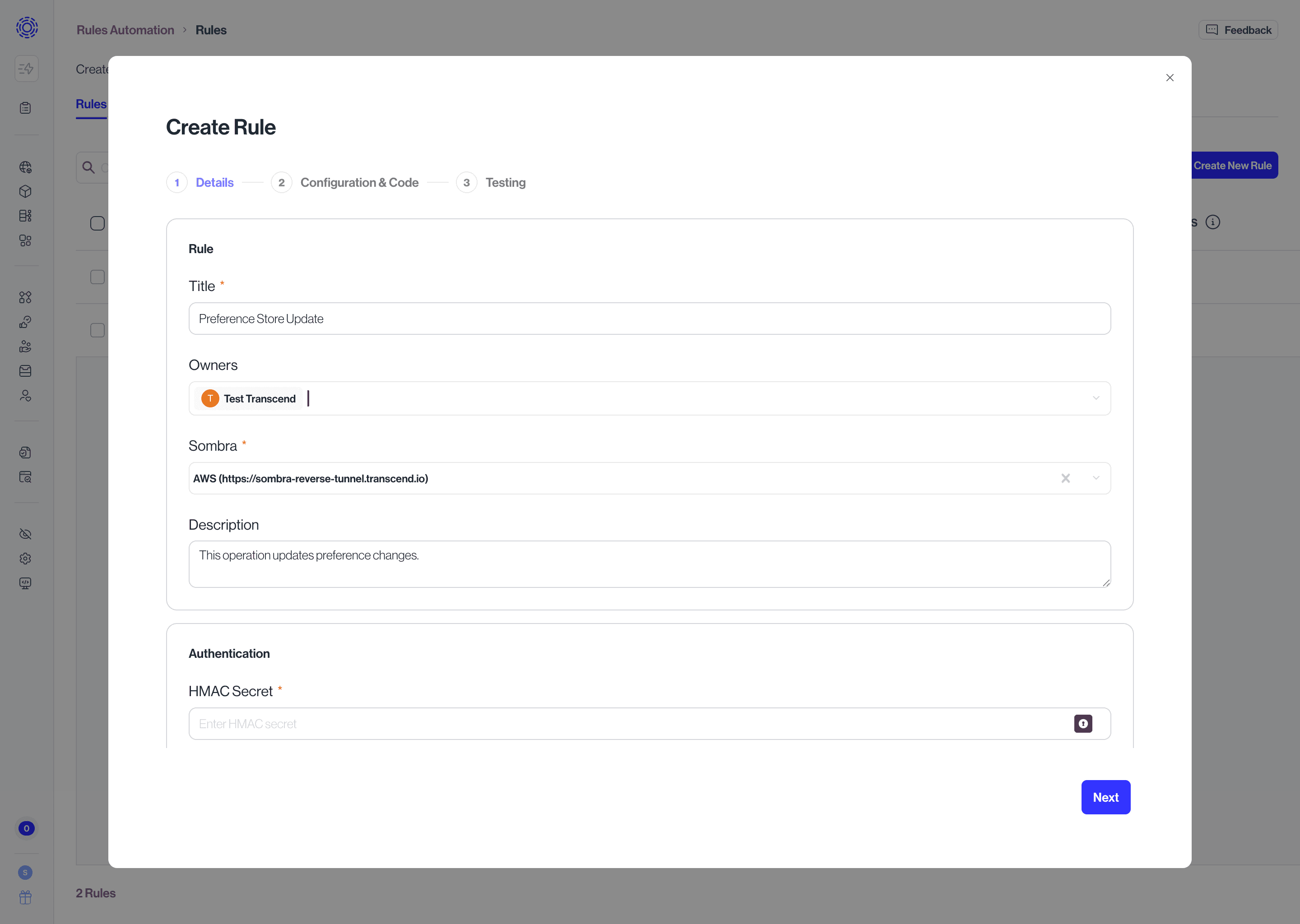Open the browser search sidebar icon
Image resolution: width=1300 pixels, height=924 pixels.
[26, 477]
